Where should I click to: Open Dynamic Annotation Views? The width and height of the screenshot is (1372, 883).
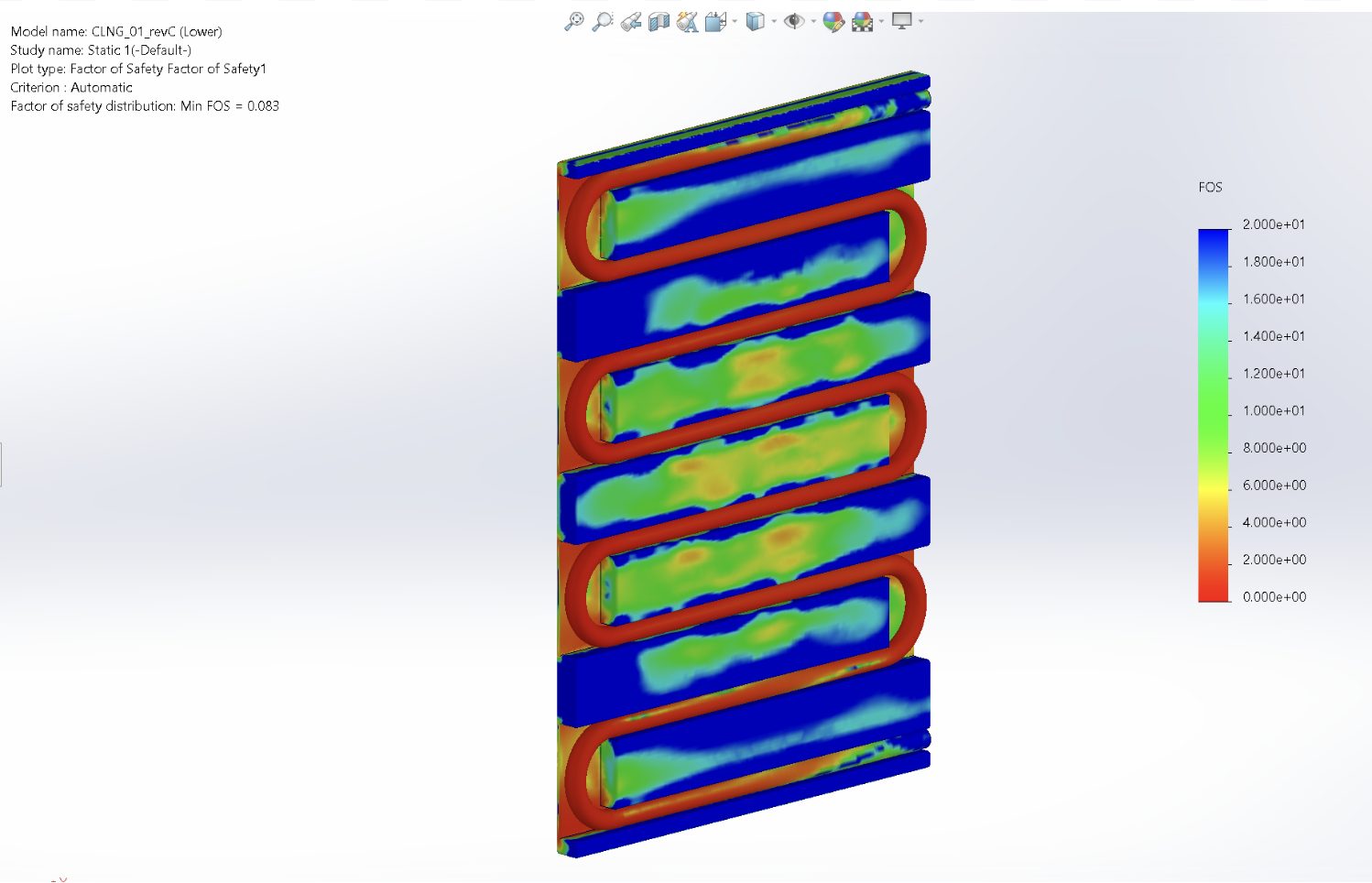[687, 21]
